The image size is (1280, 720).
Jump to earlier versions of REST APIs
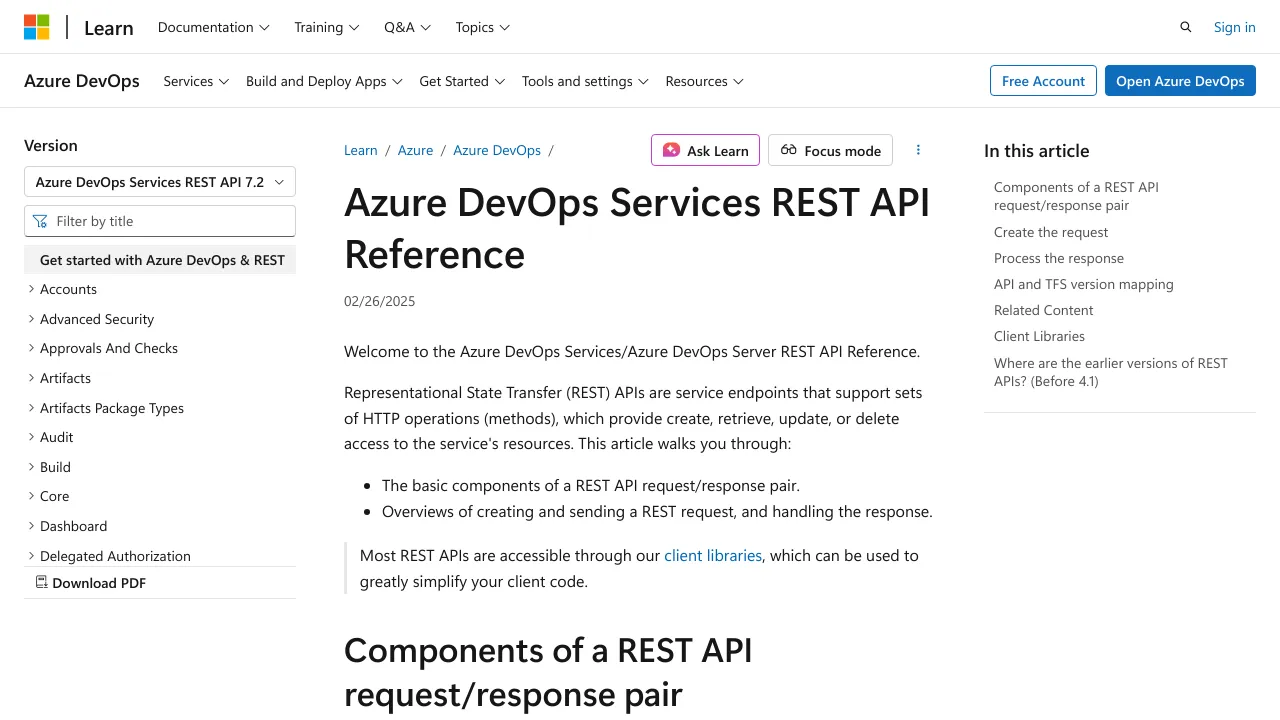coord(1111,372)
